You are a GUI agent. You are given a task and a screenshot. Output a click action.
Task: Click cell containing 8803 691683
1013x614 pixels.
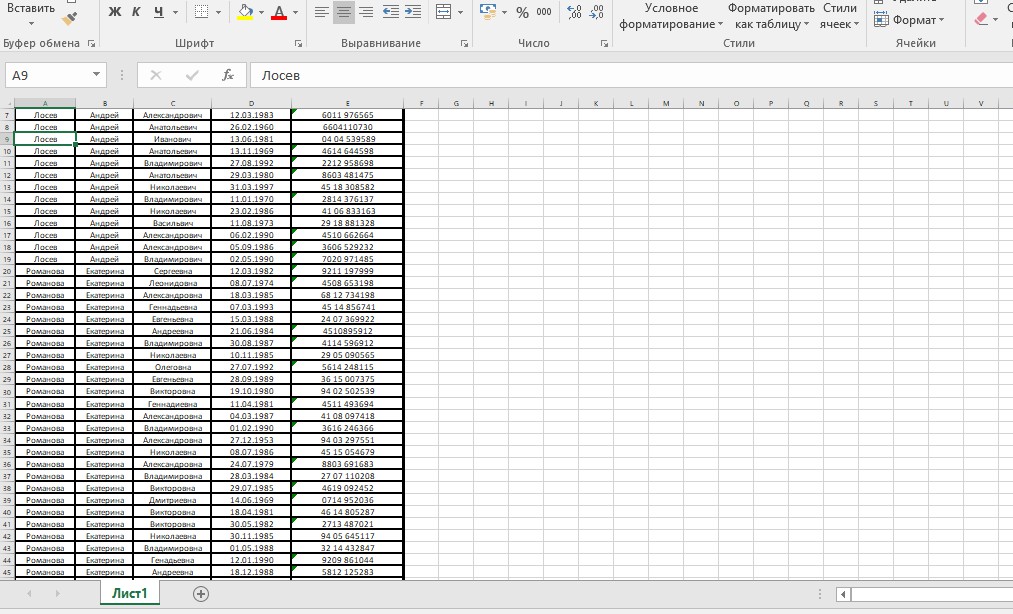[x=348, y=464]
